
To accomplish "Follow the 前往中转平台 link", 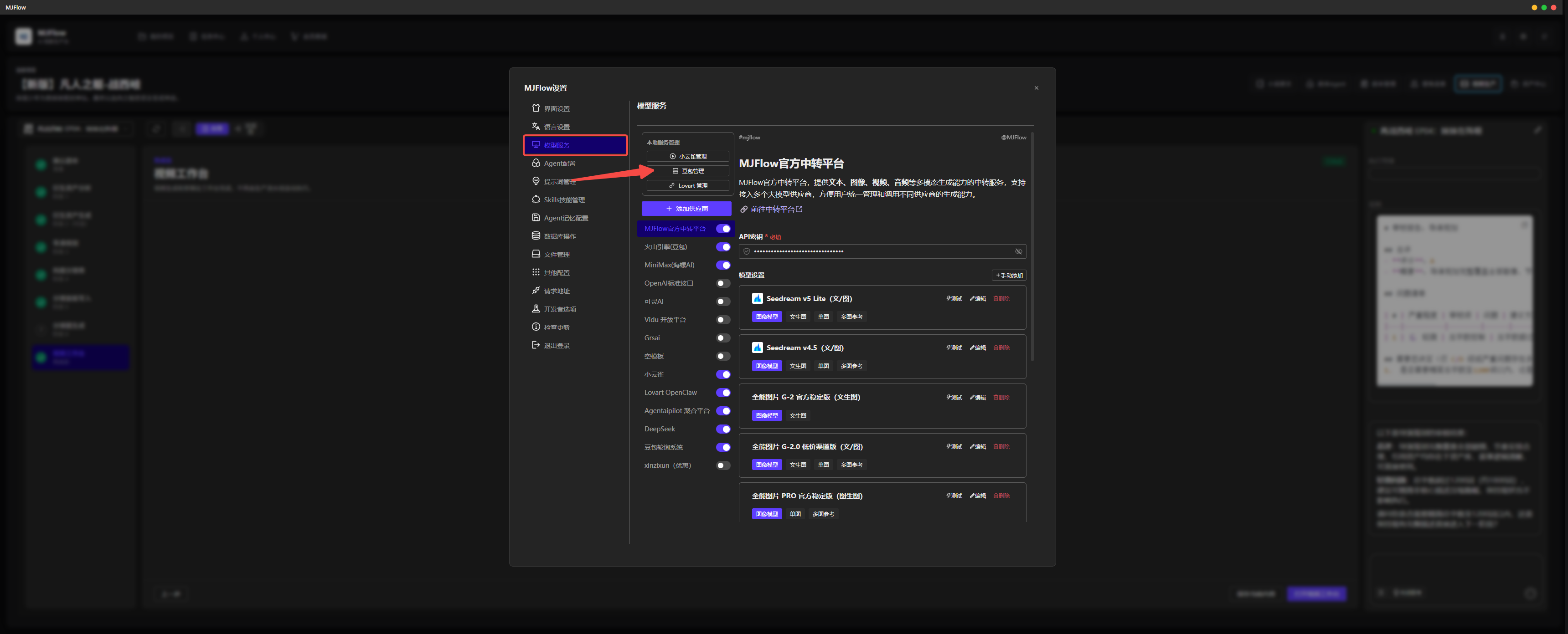I will pos(771,210).
